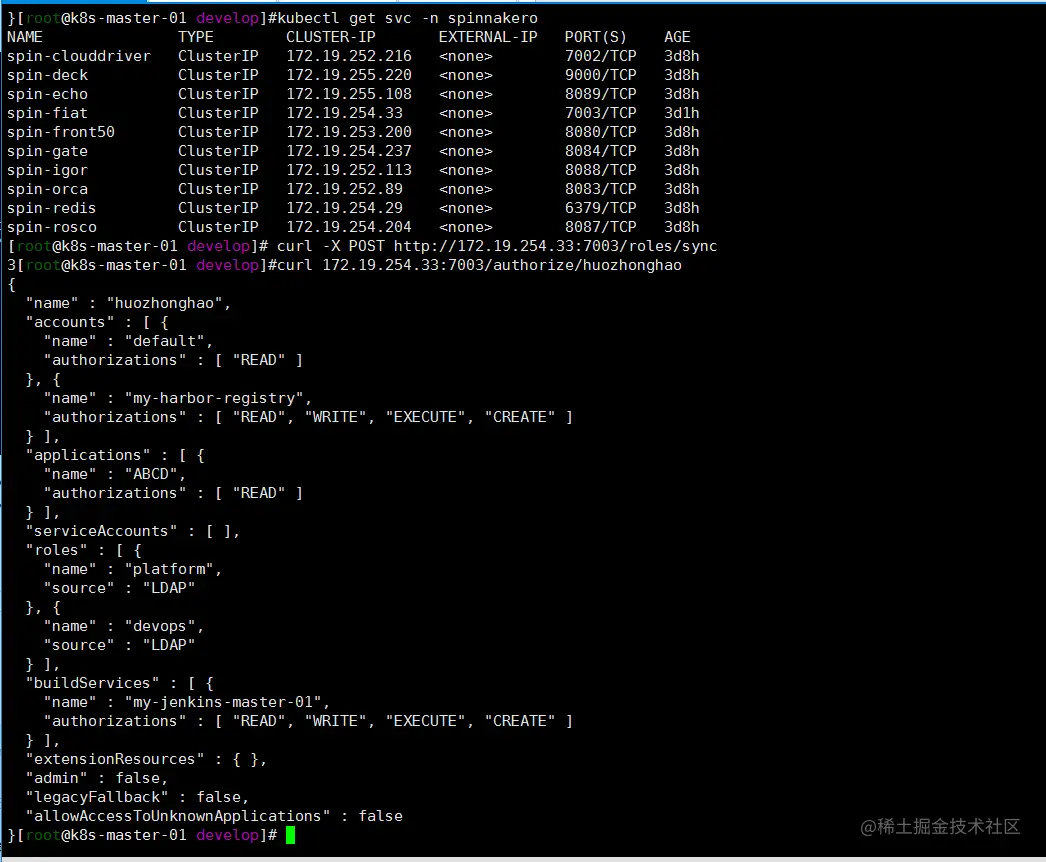Screen dimensions: 1046x862
Task: Click the "roles" JSON key
Action: coord(56,550)
